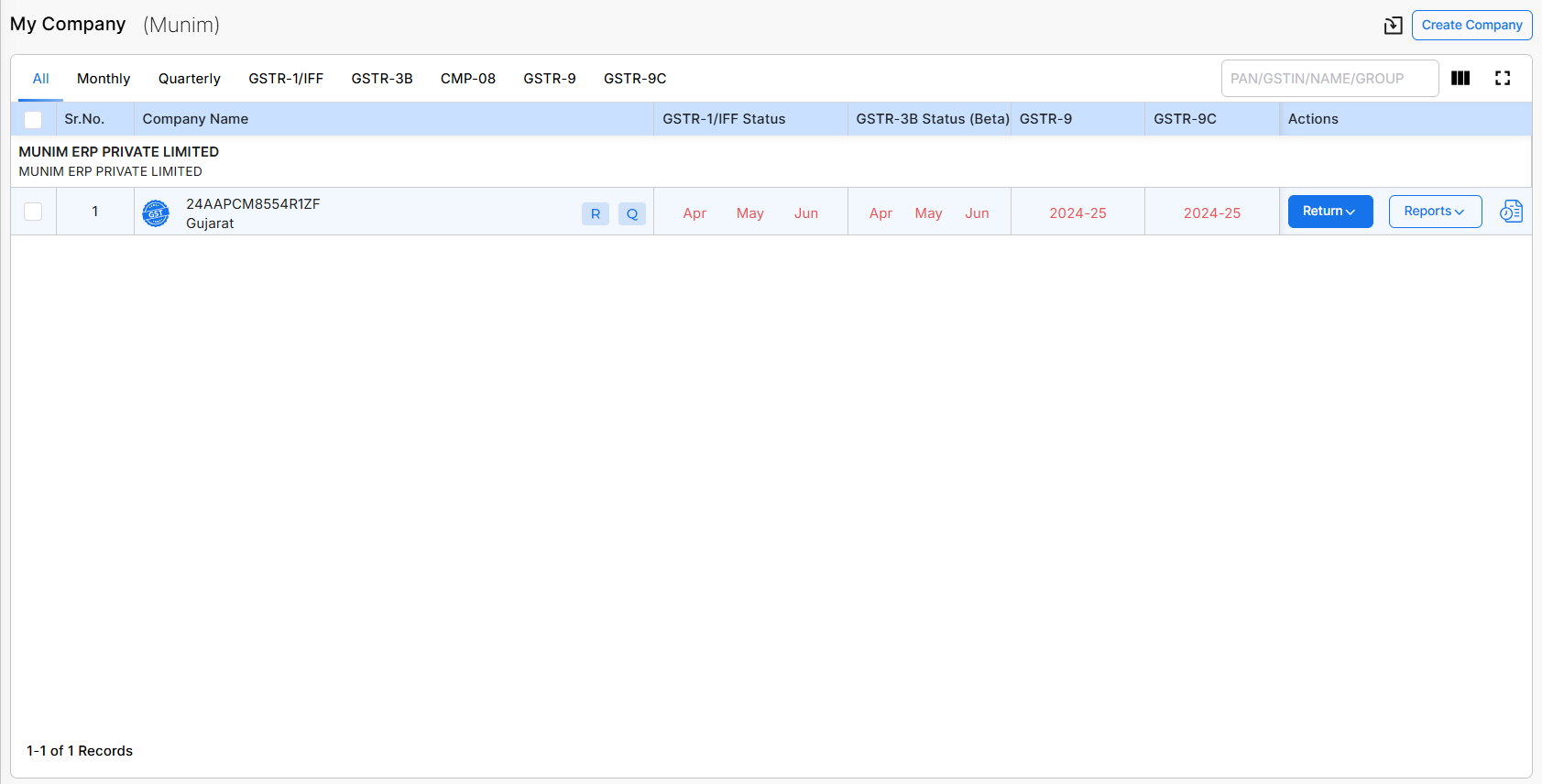Click 2024-25 under GSTR-9C column
The width and height of the screenshot is (1542, 784).
click(x=1212, y=213)
